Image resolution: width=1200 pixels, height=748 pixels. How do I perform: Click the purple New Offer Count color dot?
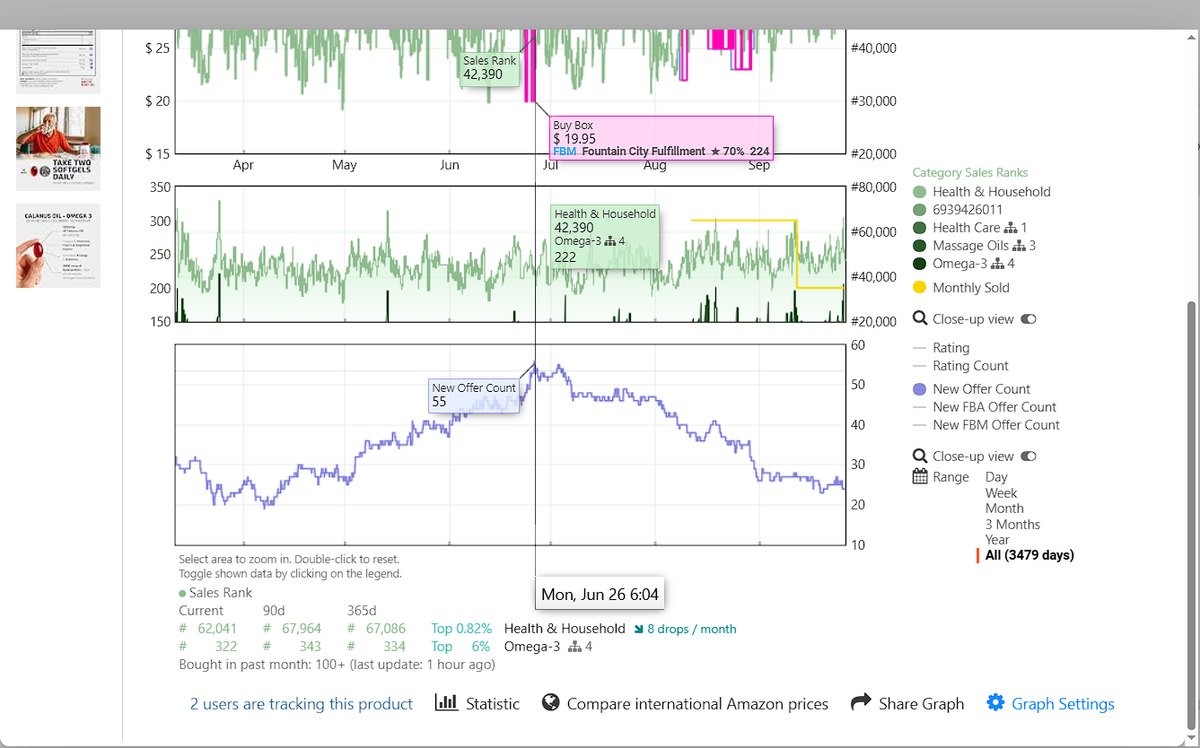919,389
